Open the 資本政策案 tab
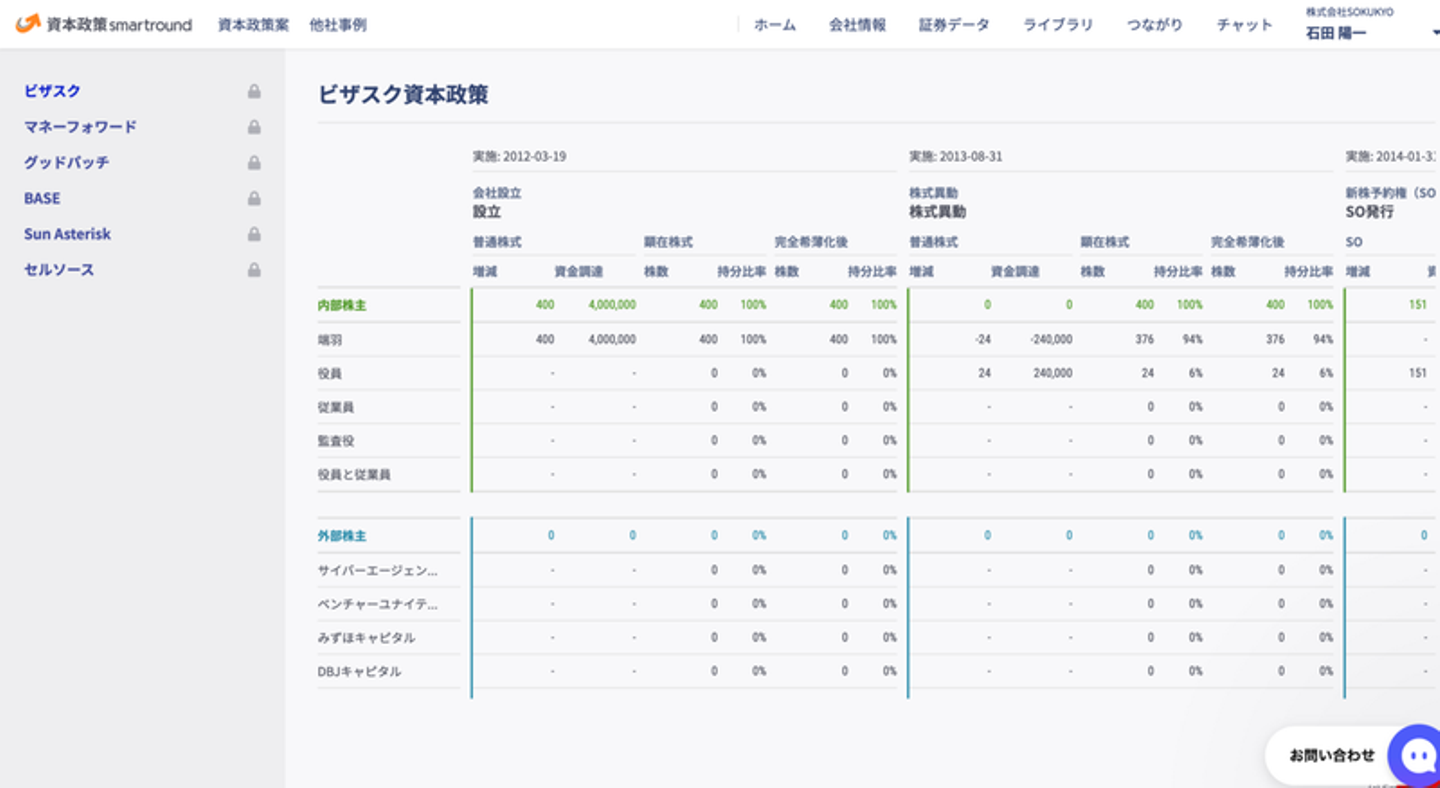 pyautogui.click(x=253, y=25)
